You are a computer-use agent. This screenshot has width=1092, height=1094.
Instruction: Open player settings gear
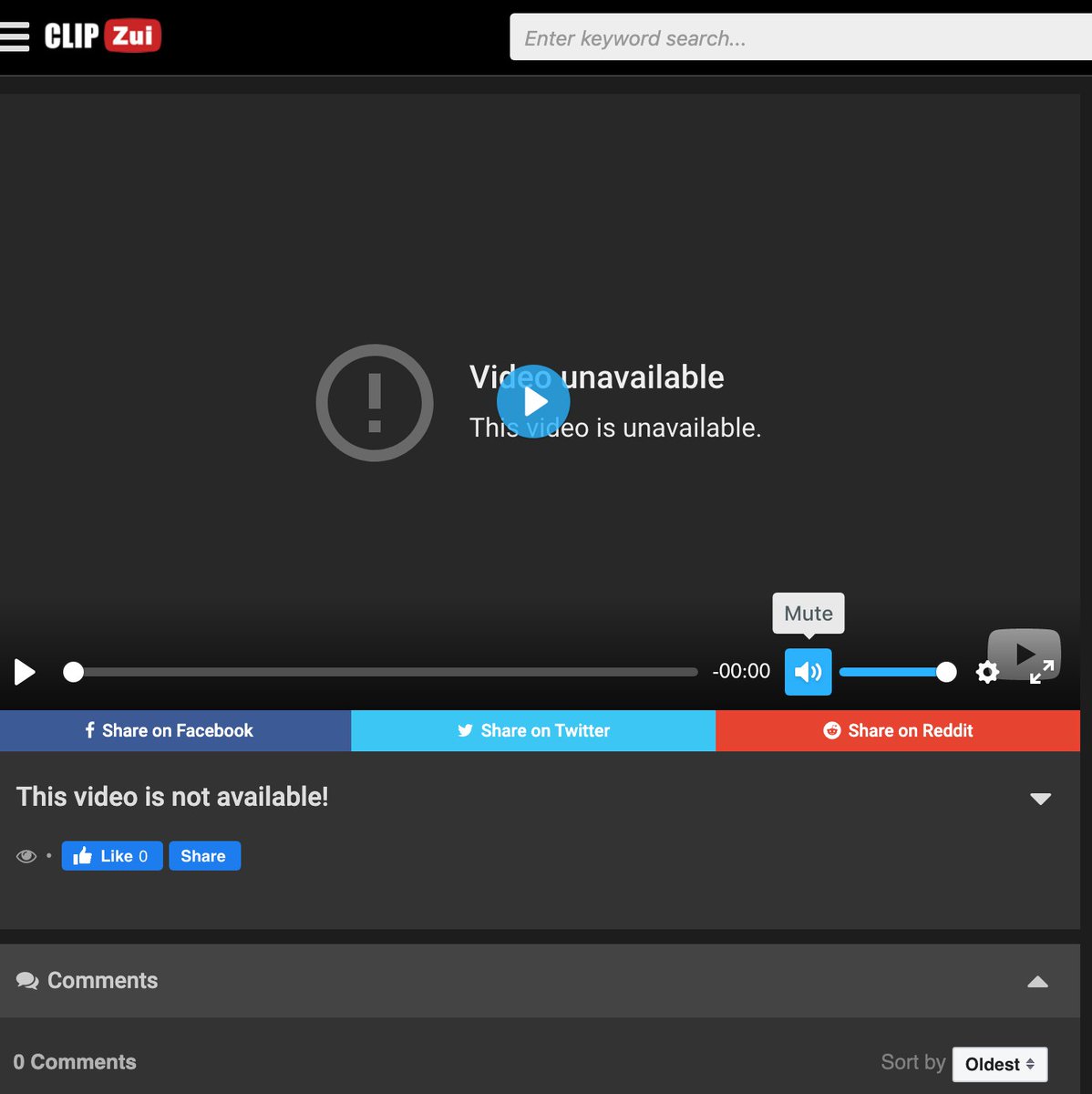click(x=987, y=672)
